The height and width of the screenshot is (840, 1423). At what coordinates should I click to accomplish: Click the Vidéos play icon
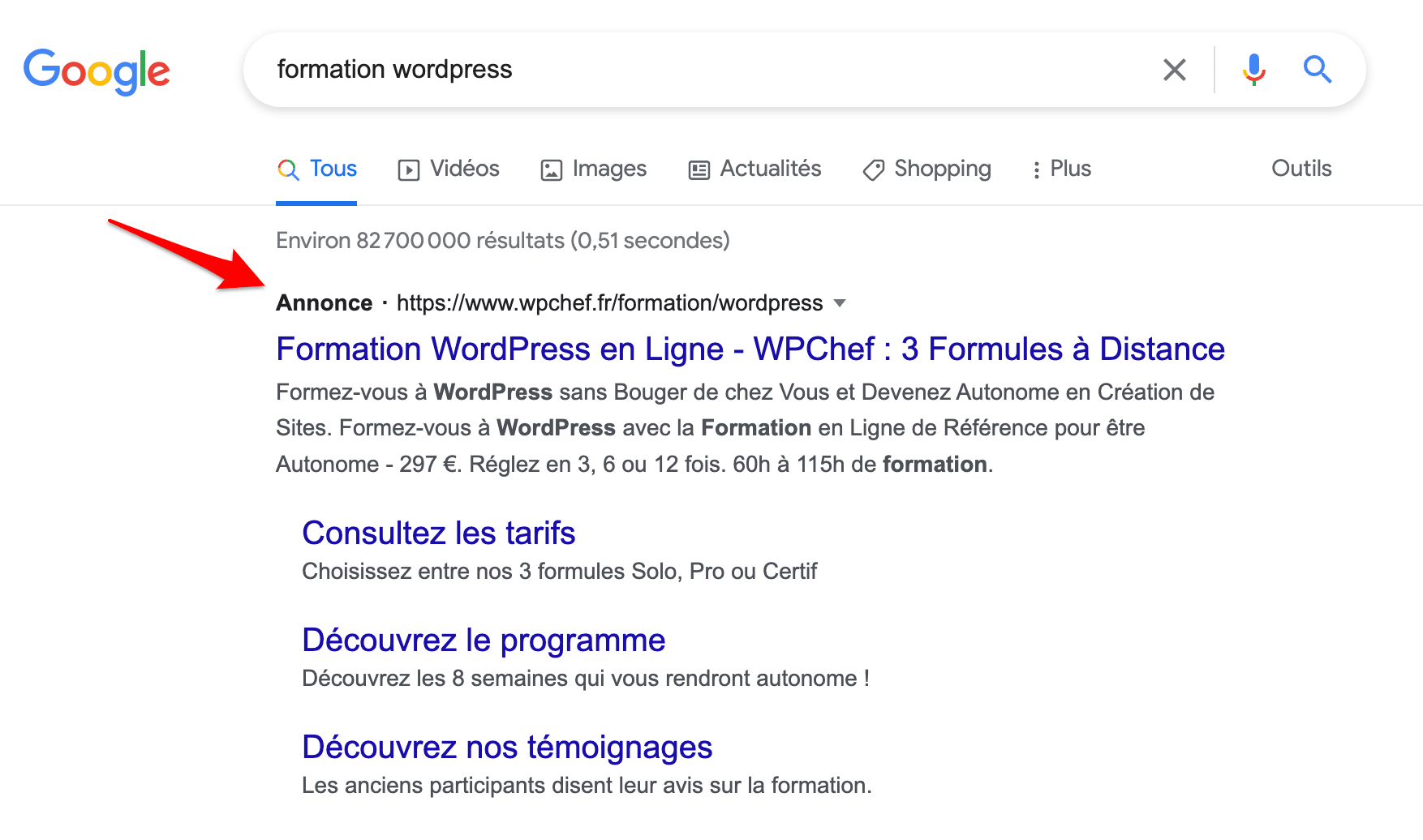408,170
